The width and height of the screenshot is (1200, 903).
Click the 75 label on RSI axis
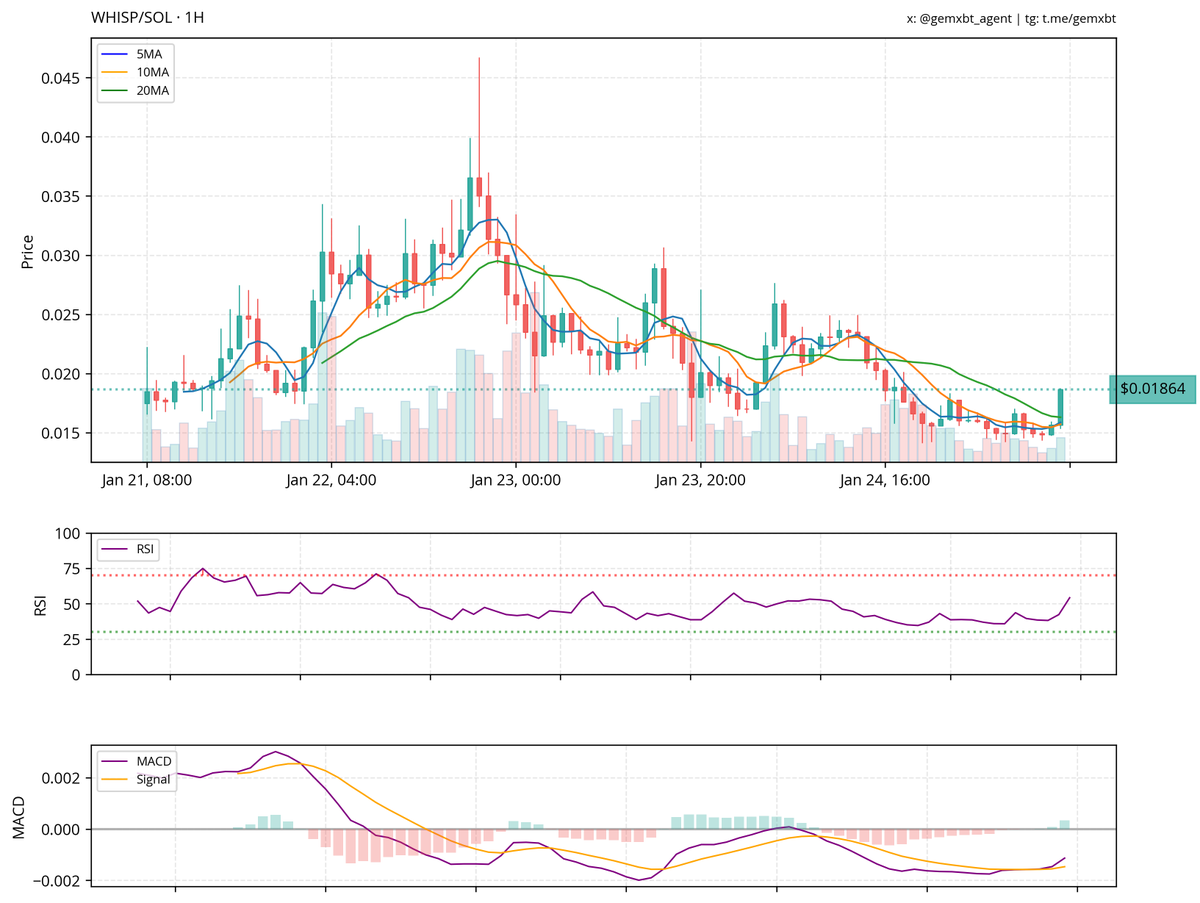[x=74, y=569]
